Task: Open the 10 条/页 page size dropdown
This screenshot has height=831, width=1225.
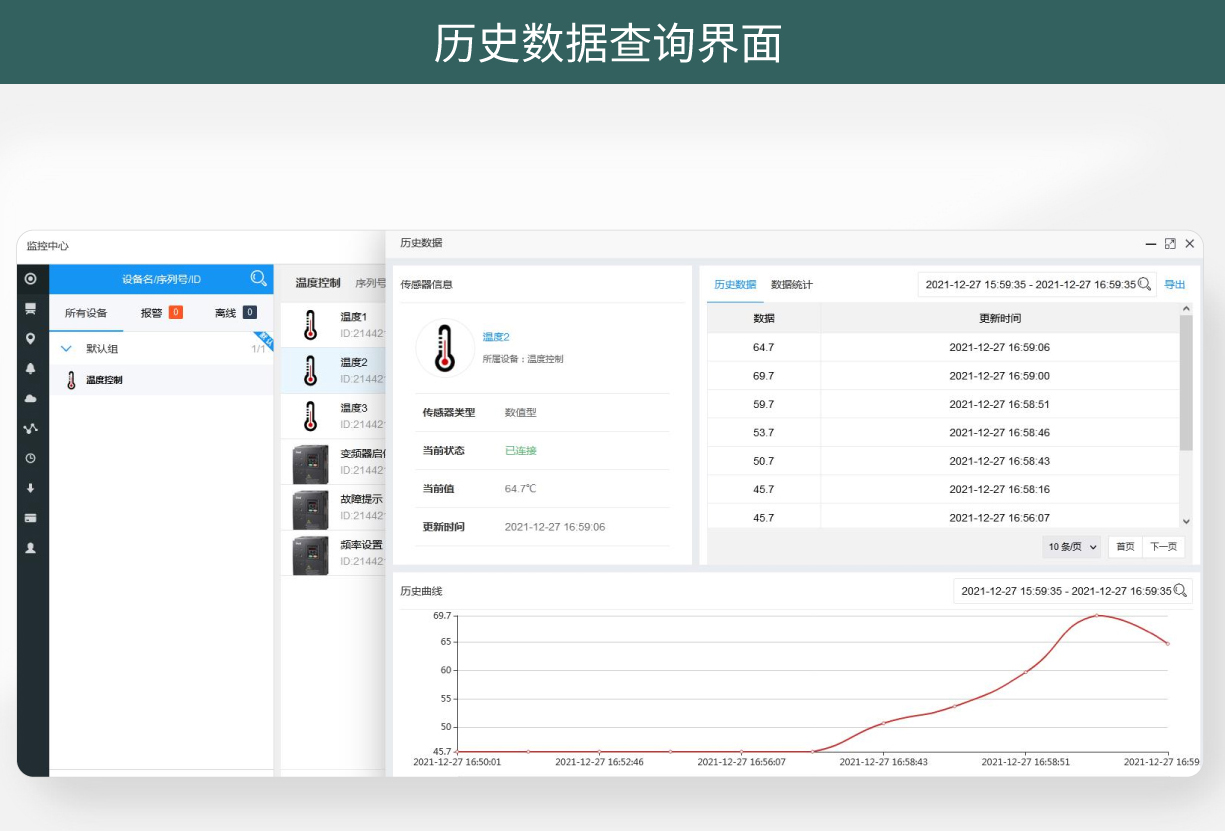Action: [x=1070, y=546]
